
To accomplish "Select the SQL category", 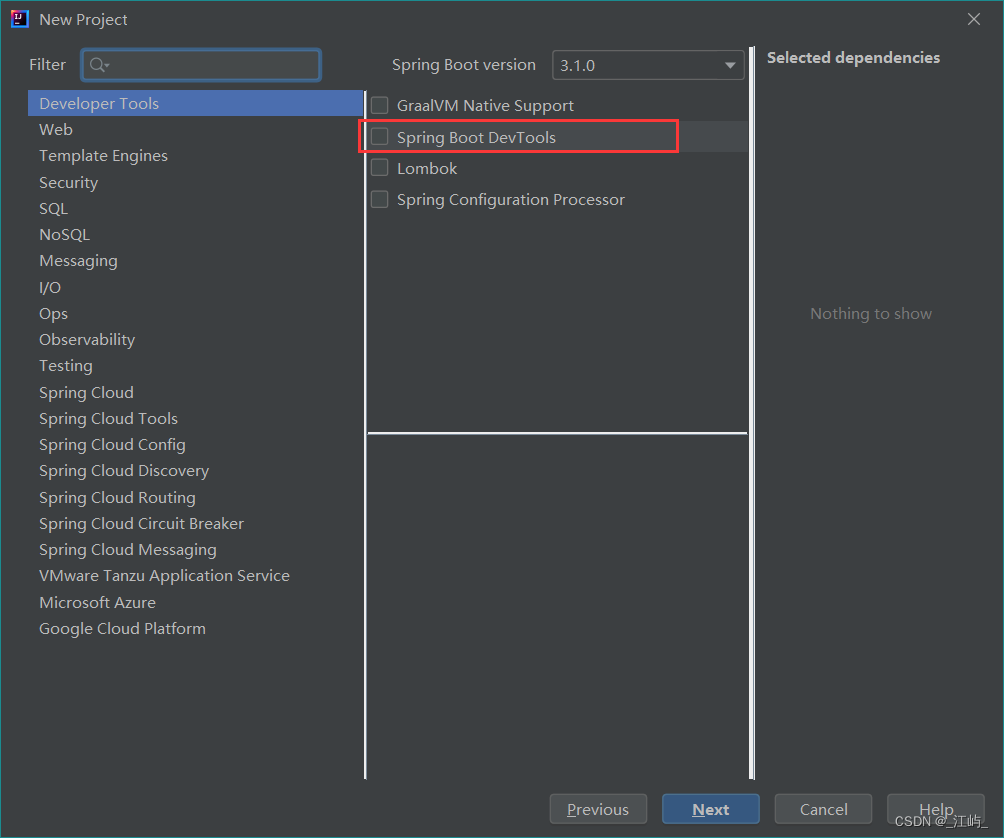I will click(195, 209).
